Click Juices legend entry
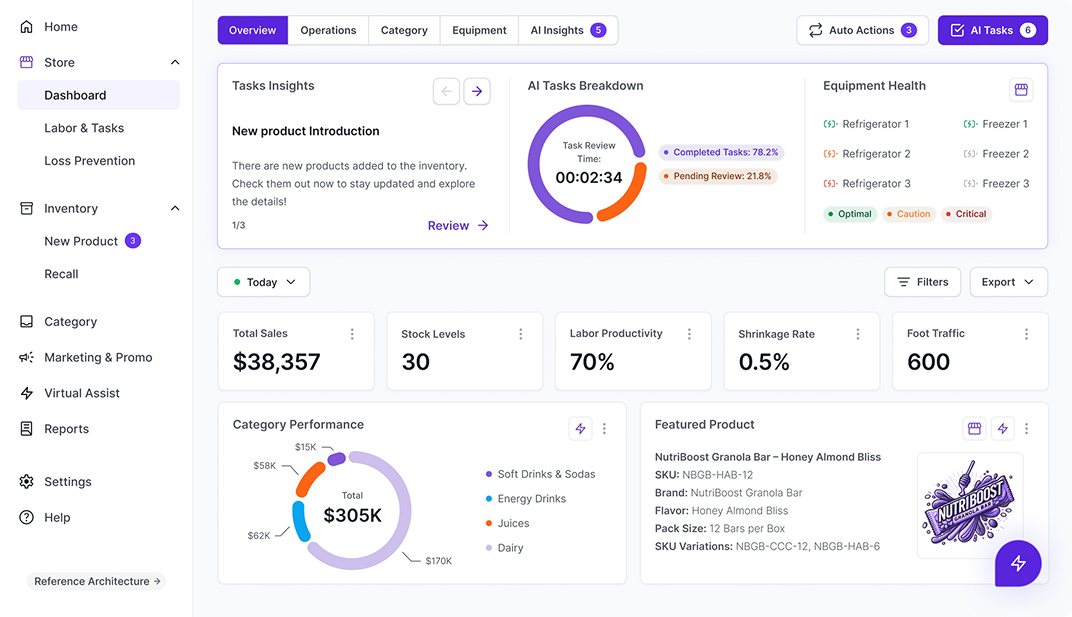Viewport: 1072px width, 617px height. click(x=507, y=523)
